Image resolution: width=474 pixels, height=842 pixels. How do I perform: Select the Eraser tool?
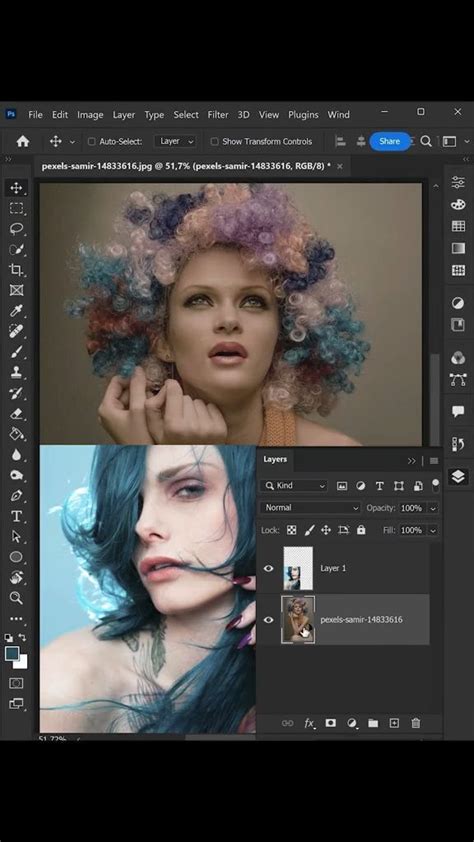point(16,413)
